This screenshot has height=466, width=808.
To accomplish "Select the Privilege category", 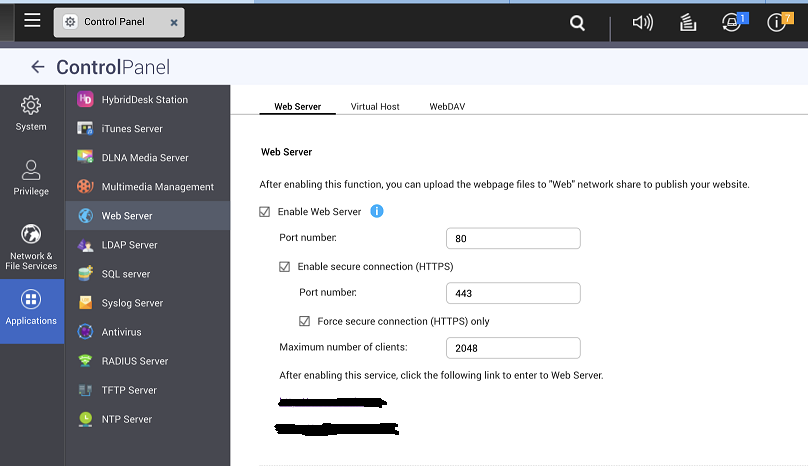I will tap(31, 177).
